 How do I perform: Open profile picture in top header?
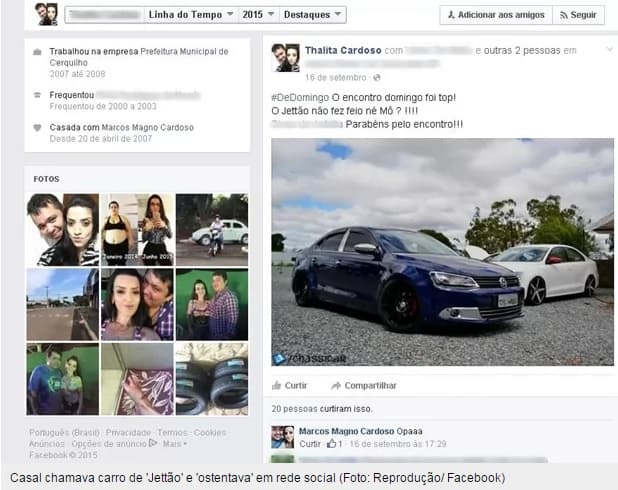47,14
